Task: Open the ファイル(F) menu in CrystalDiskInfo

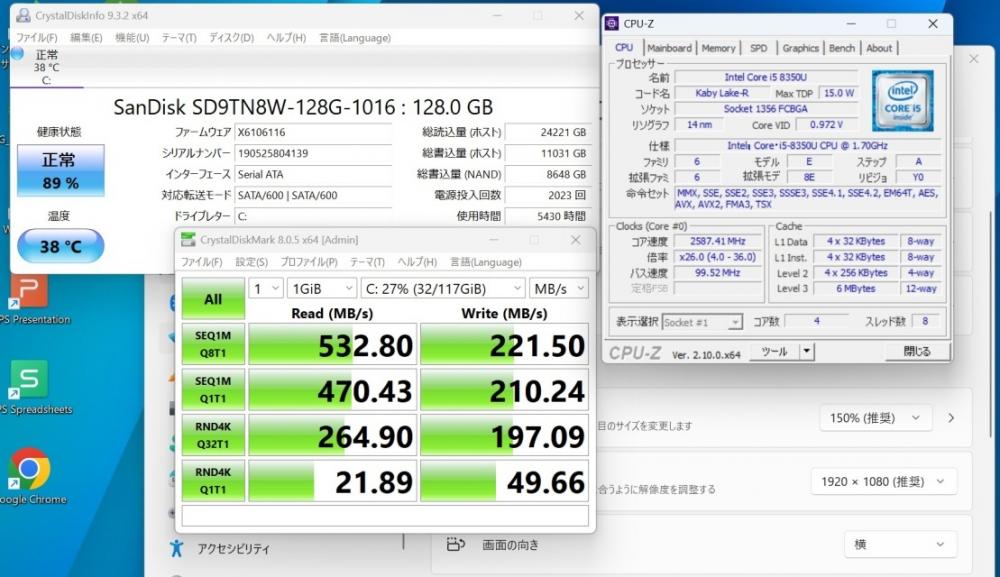Action: (36, 38)
